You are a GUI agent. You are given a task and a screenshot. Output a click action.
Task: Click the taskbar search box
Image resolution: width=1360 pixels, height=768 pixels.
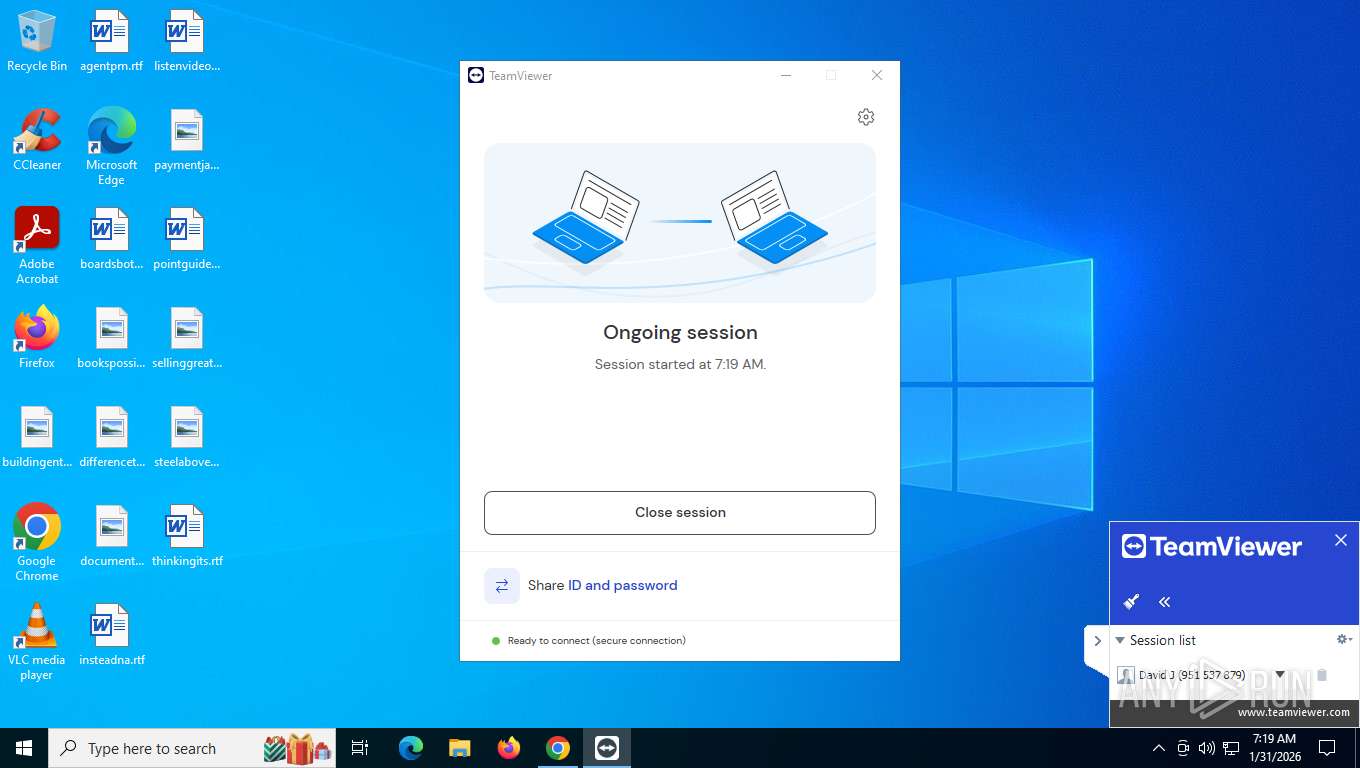tap(192, 748)
